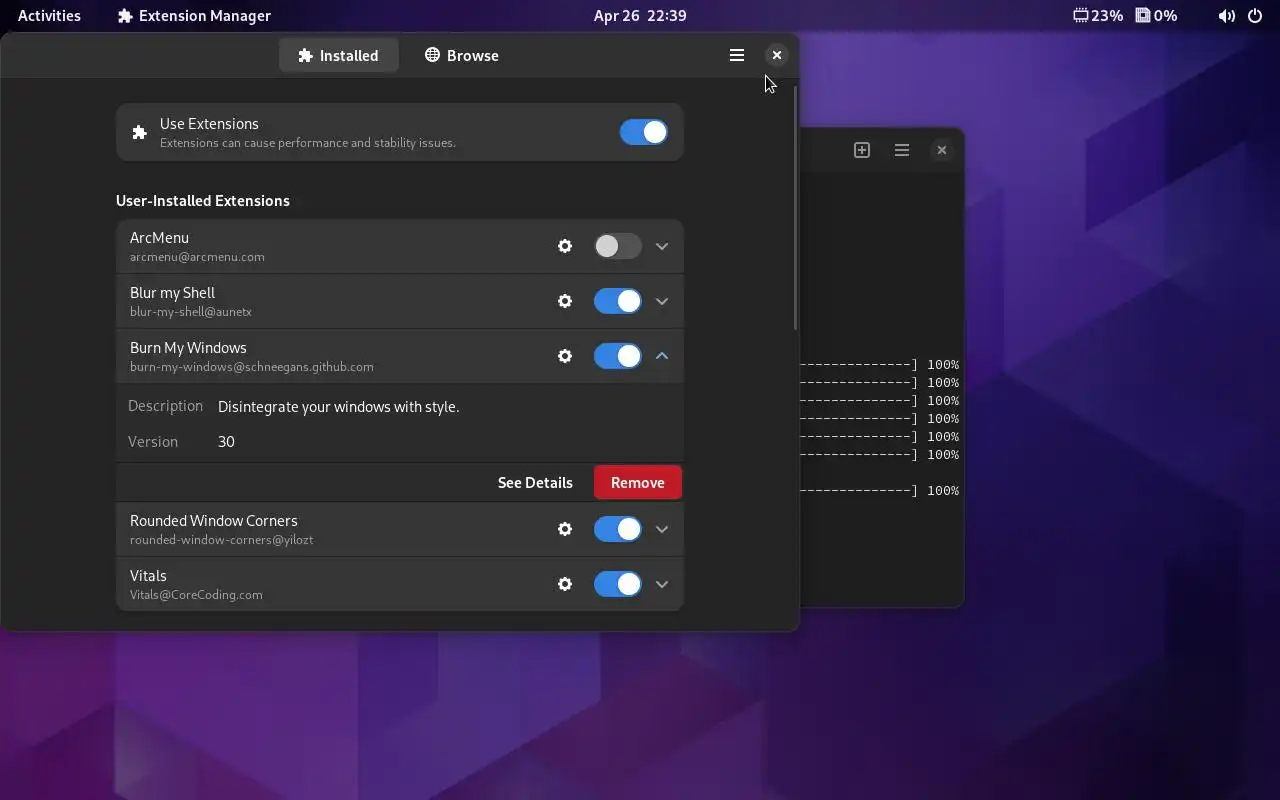The height and width of the screenshot is (800, 1280).
Task: Disable the Rounded Window Corners extension
Action: click(617, 529)
